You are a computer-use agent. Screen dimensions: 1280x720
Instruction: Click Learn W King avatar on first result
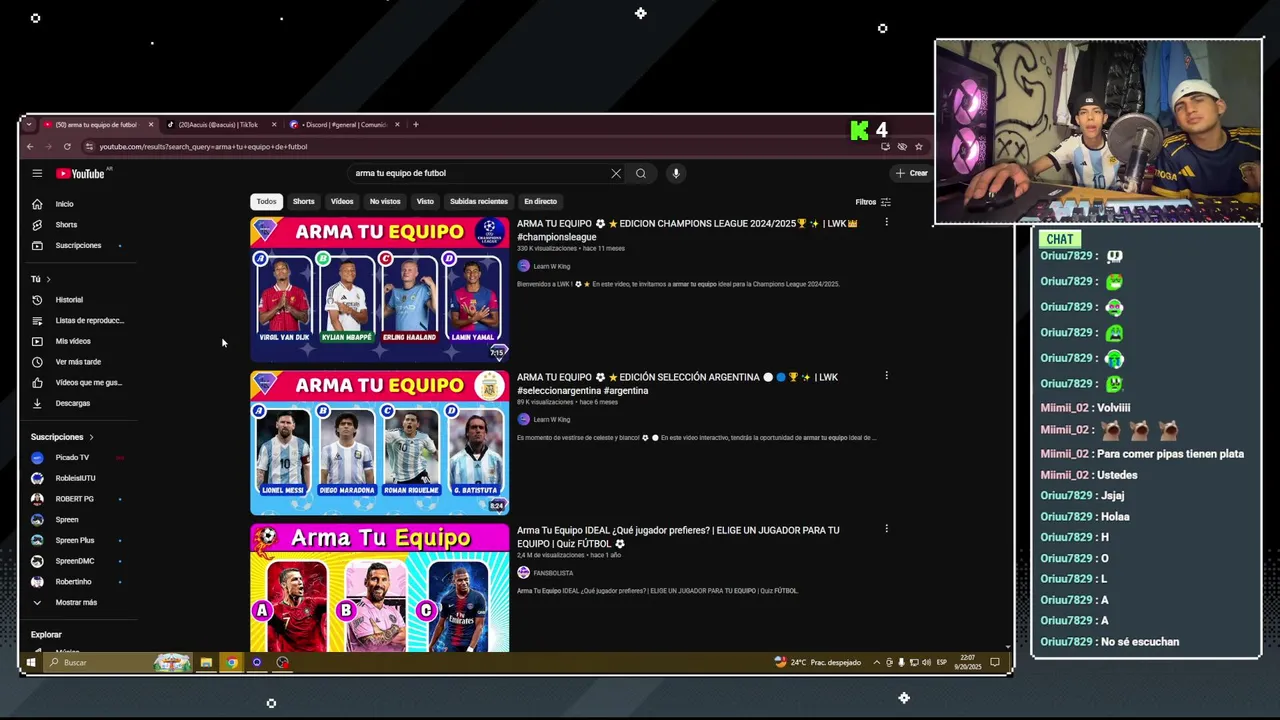point(523,266)
